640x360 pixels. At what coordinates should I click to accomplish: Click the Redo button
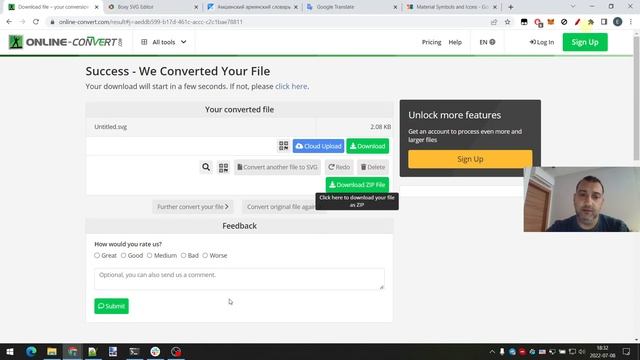(x=339, y=167)
